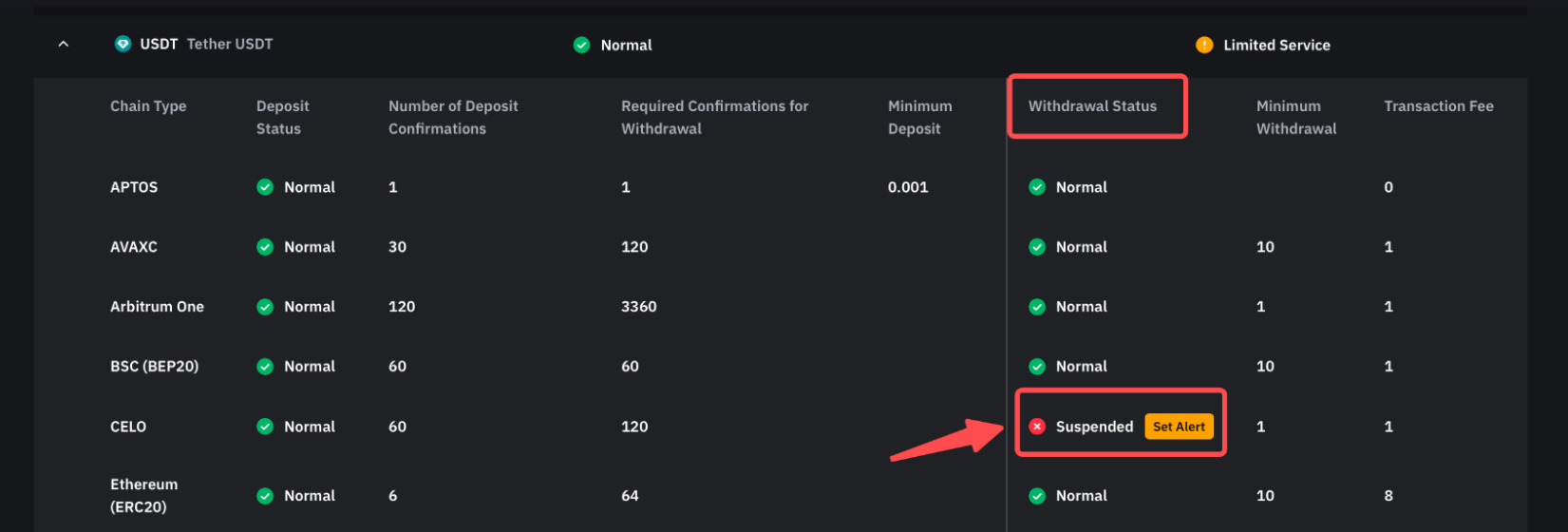The image size is (1568, 532).
Task: Click the Minimum Withdrawal column header
Action: click(x=1295, y=118)
